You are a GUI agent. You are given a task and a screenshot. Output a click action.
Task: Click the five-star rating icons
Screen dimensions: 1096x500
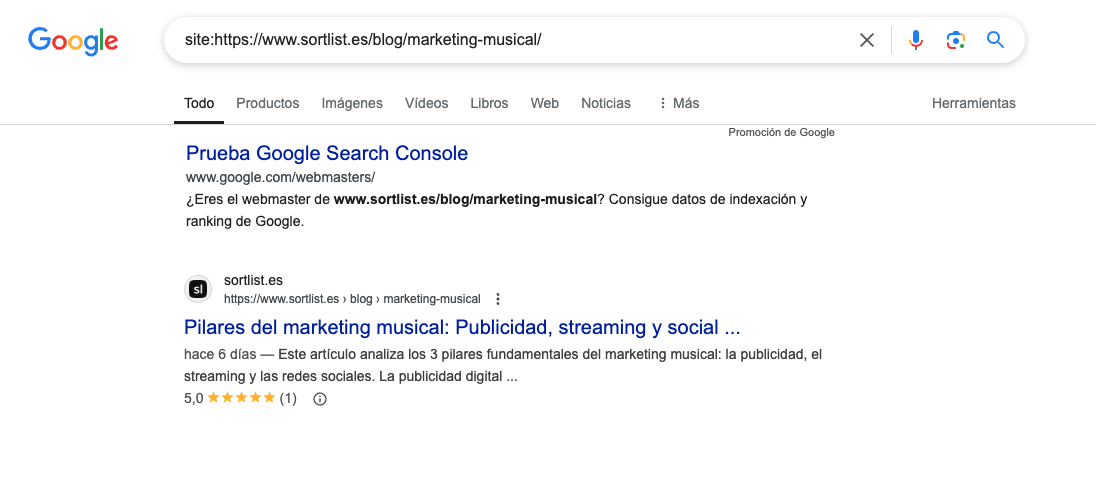(241, 399)
